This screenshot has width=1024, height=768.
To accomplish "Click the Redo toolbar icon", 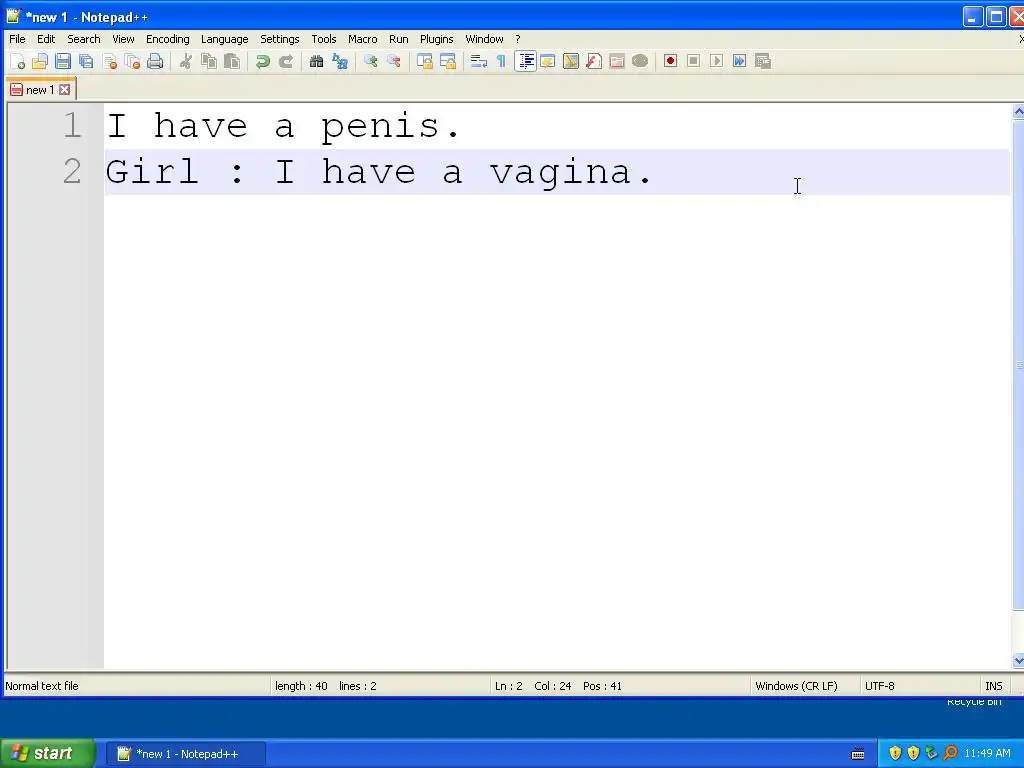I will point(286,61).
